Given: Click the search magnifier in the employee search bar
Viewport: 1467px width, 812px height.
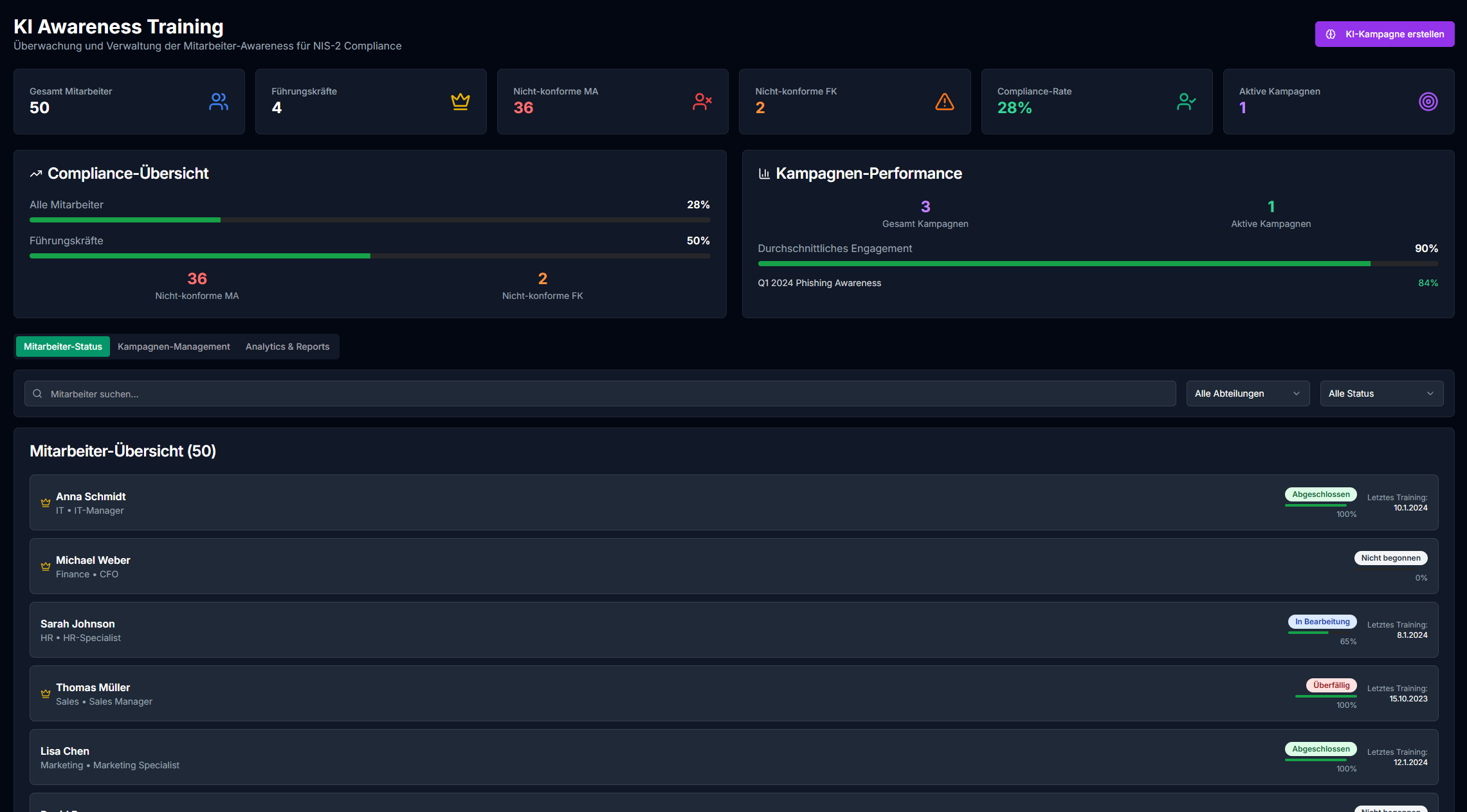Looking at the screenshot, I should point(37,393).
